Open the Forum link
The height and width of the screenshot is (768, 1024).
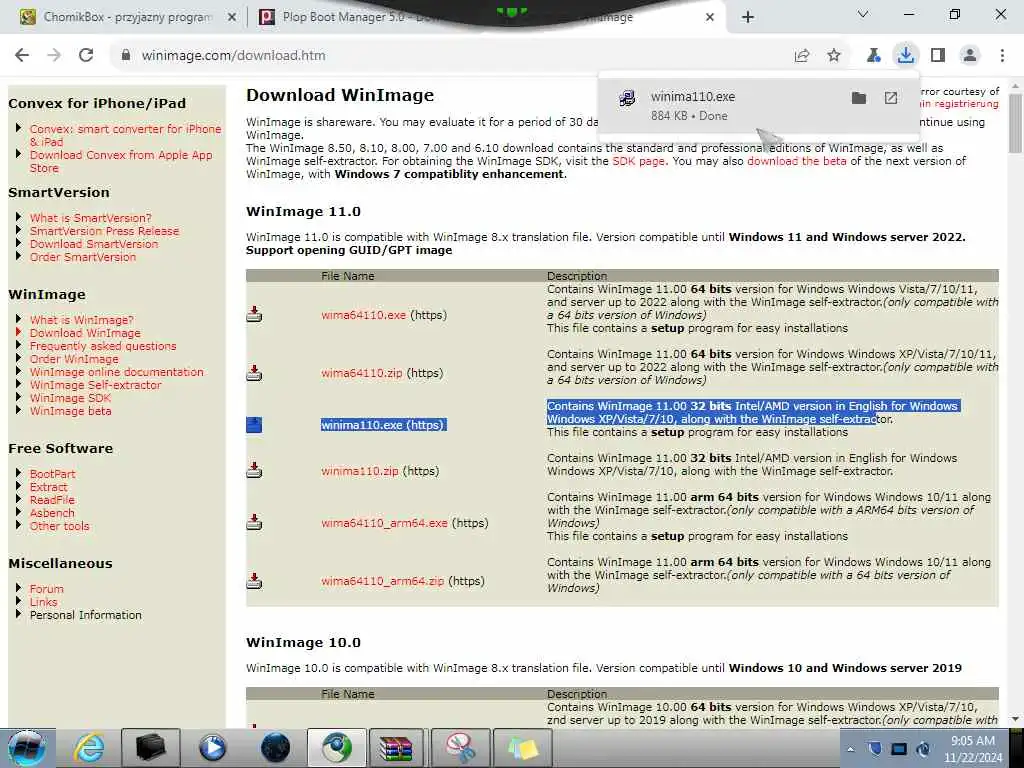coord(46,589)
